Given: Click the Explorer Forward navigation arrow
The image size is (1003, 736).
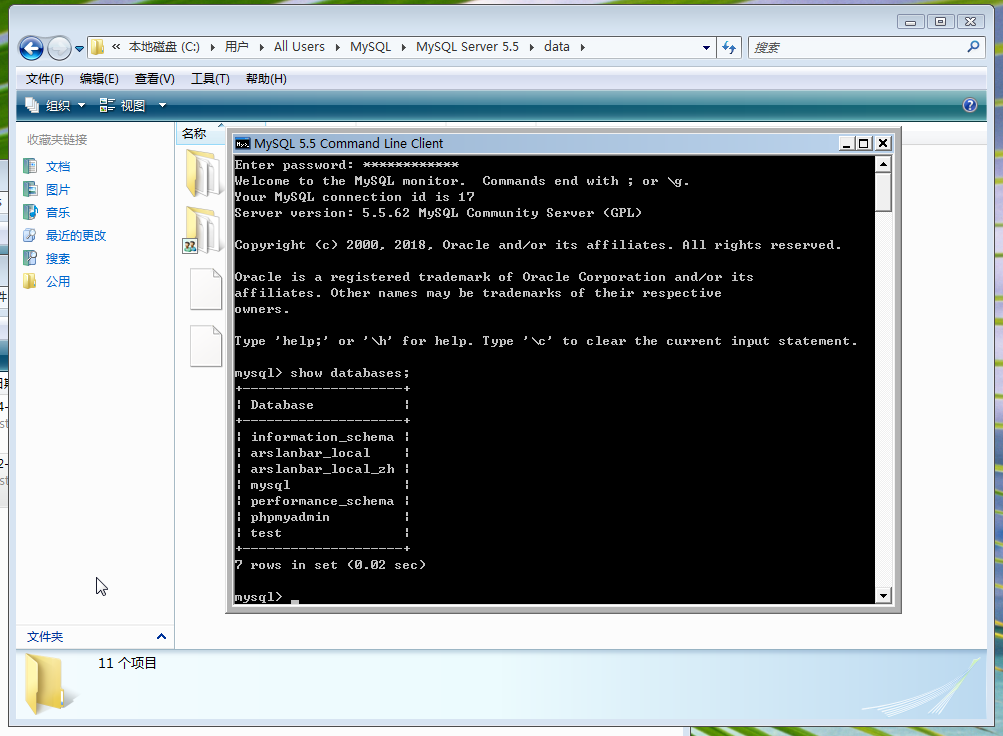Looking at the screenshot, I should coord(59,48).
